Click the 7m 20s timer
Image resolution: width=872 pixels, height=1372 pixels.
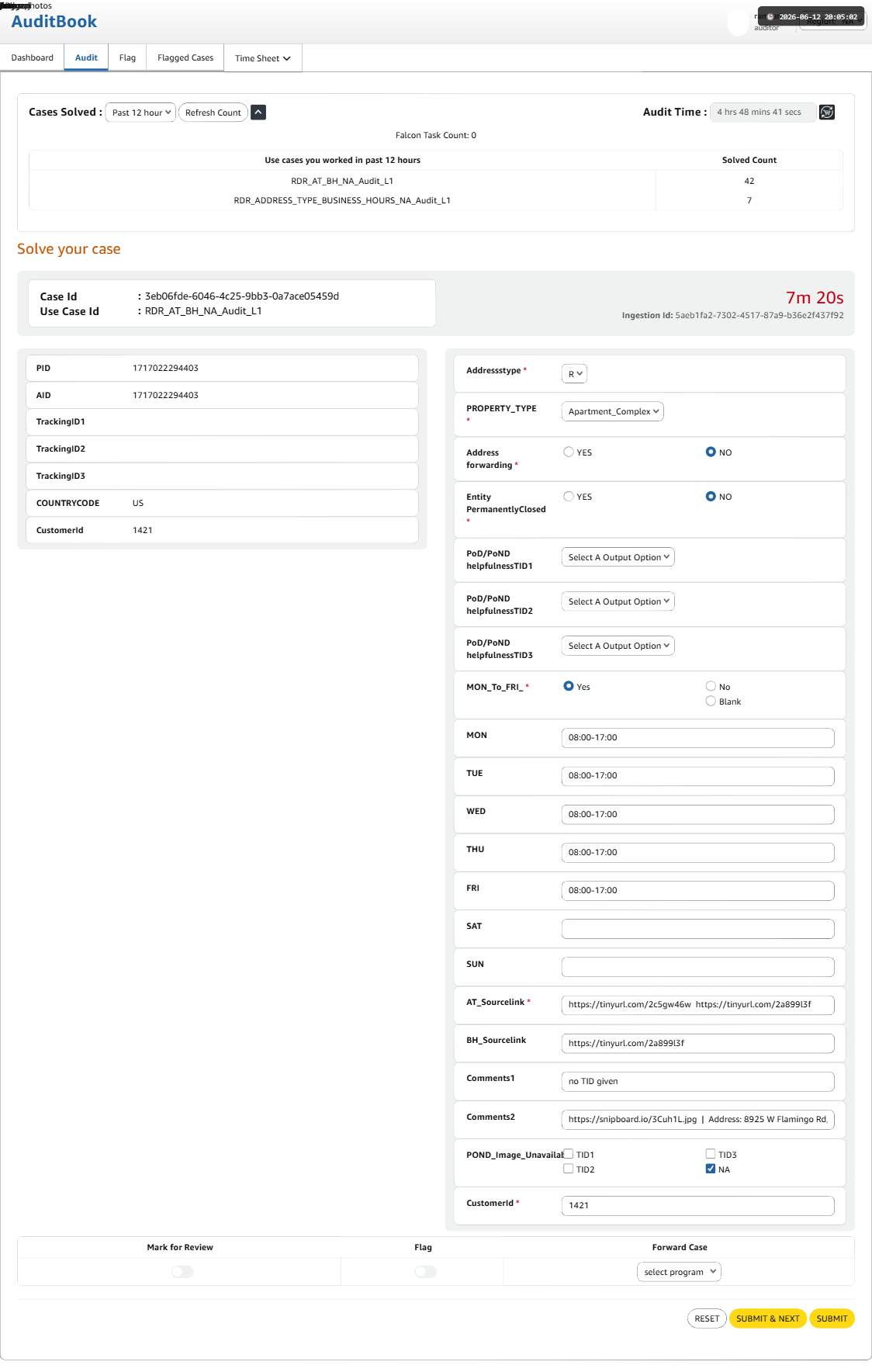click(x=815, y=298)
